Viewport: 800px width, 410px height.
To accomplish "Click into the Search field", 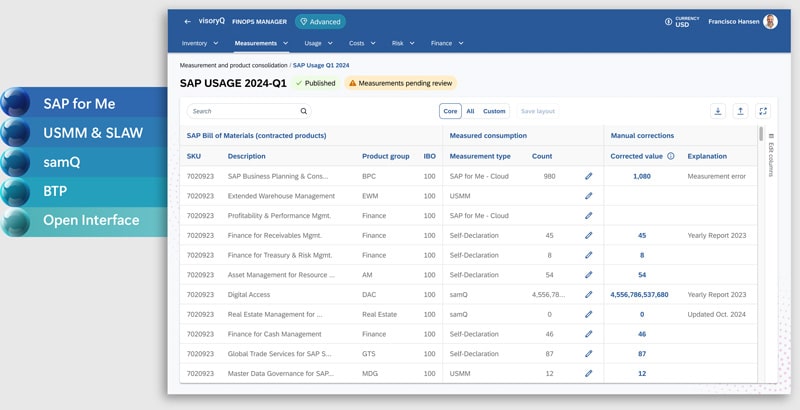I will click(x=249, y=111).
